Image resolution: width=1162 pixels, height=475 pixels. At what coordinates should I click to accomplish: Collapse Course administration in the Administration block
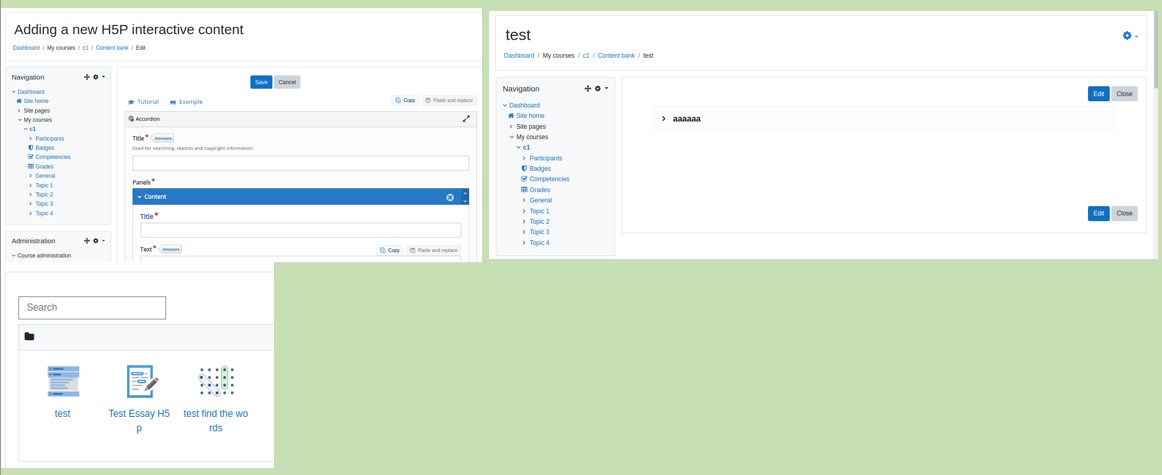point(13,256)
